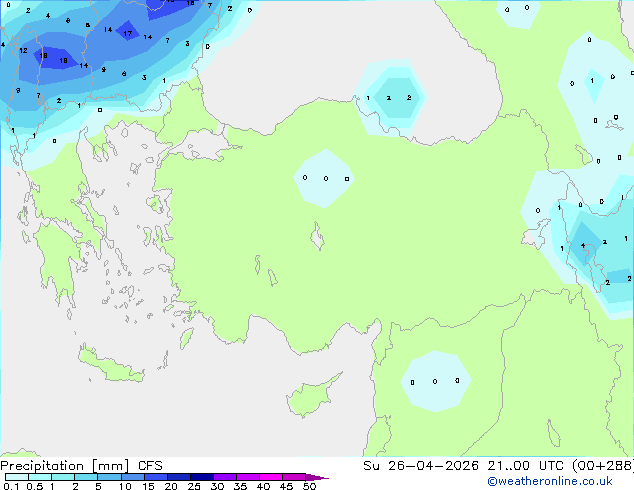Image resolution: width=634 pixels, height=490 pixels.
Task: Click the '0.1' legend scale label
Action: tap(11, 486)
